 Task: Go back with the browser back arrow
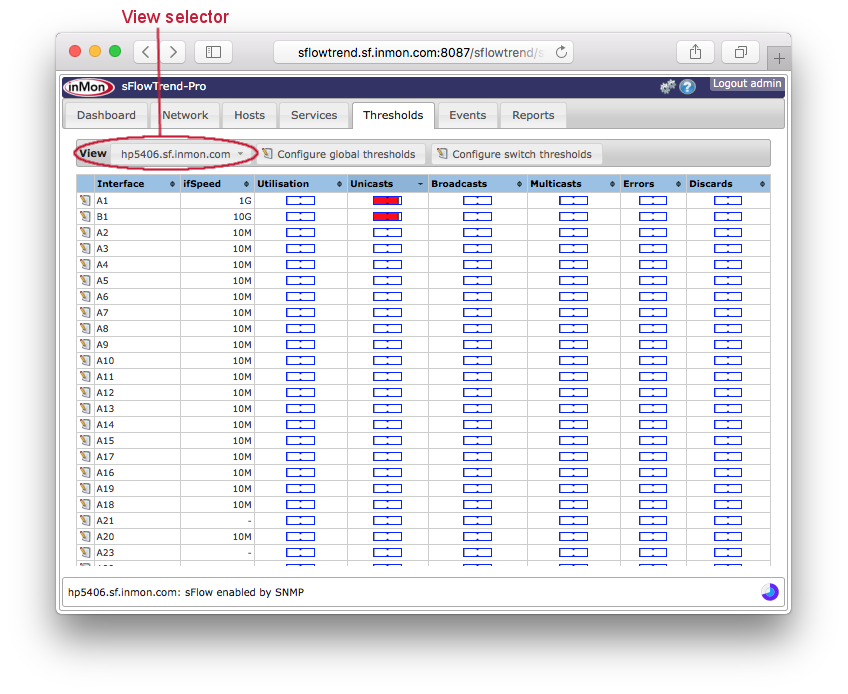[145, 52]
